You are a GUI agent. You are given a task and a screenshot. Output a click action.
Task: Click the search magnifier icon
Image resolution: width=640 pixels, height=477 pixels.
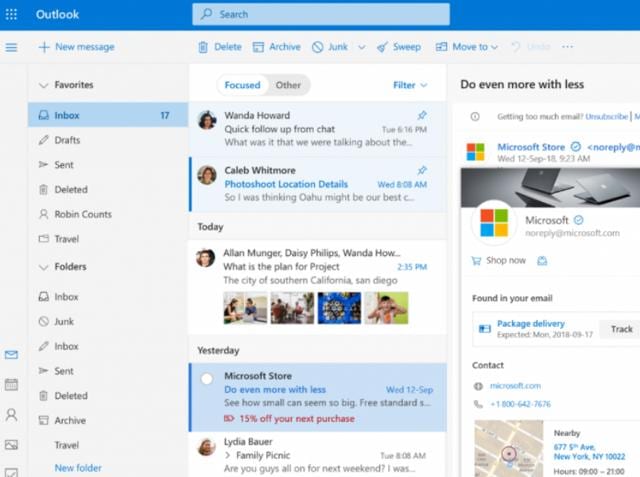pyautogui.click(x=207, y=14)
